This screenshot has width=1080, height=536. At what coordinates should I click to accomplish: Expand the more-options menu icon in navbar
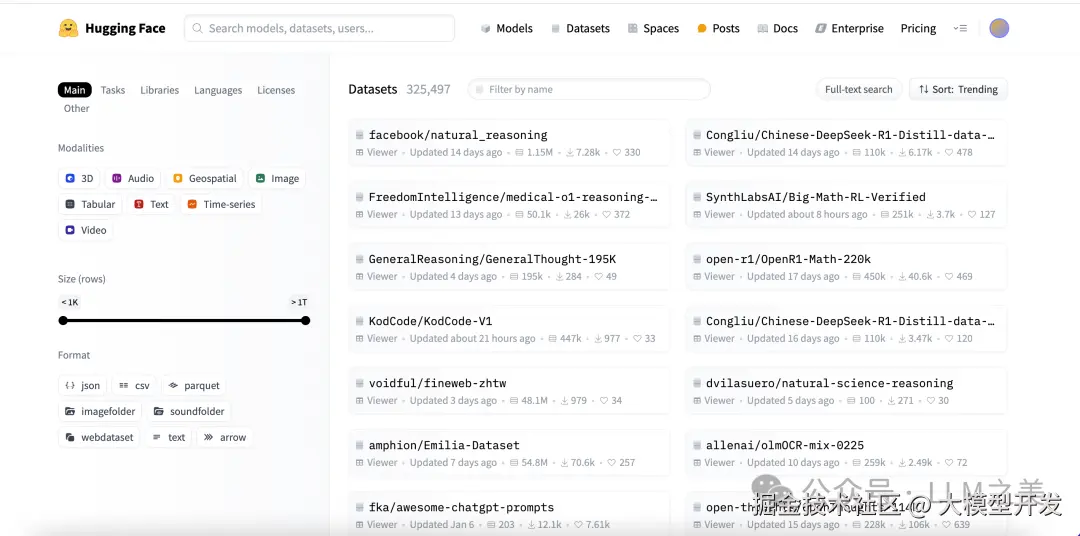pyautogui.click(x=960, y=28)
